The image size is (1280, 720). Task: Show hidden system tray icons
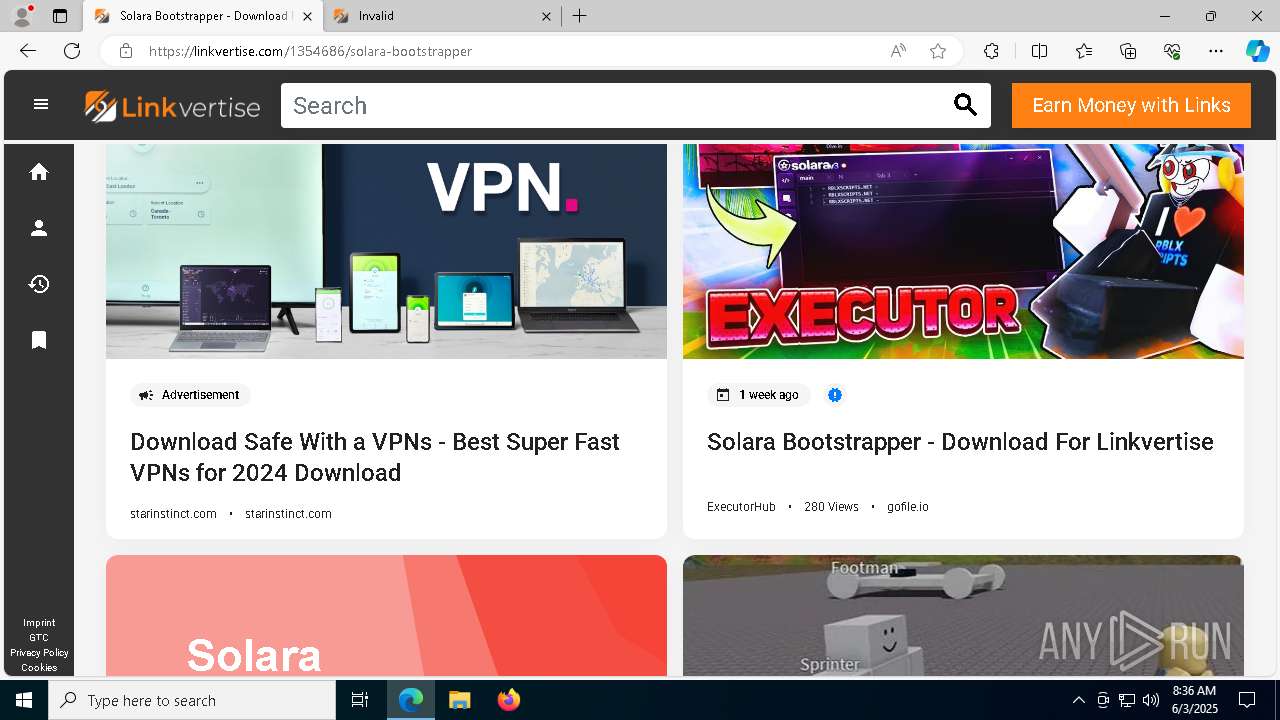coord(1079,700)
